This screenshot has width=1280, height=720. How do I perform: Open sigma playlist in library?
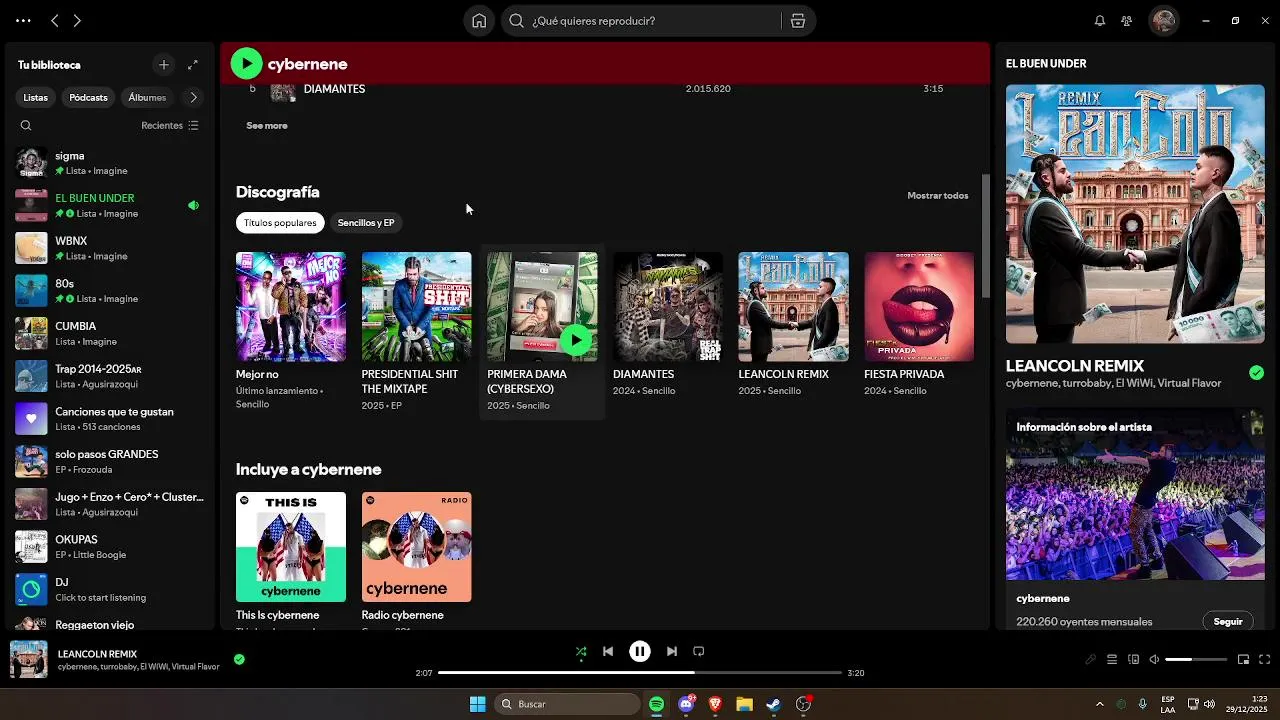[x=108, y=163]
